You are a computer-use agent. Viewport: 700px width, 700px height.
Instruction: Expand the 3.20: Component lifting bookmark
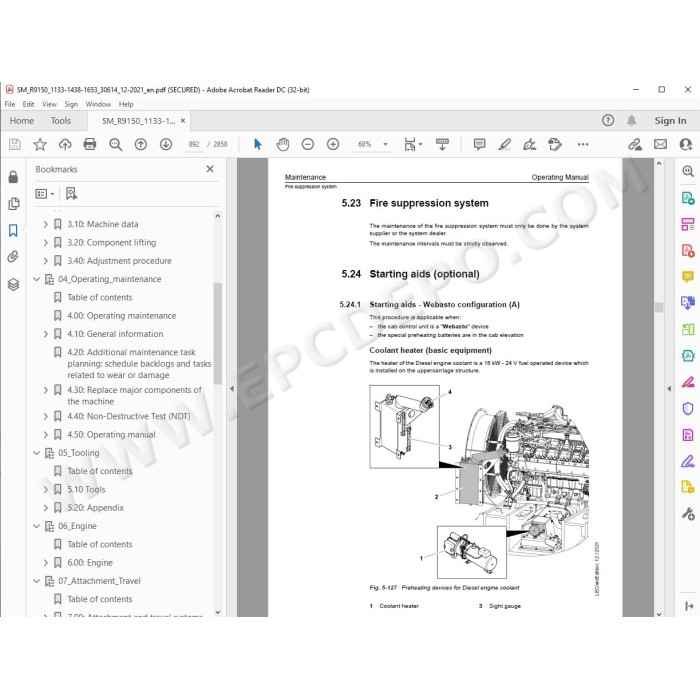pos(46,242)
